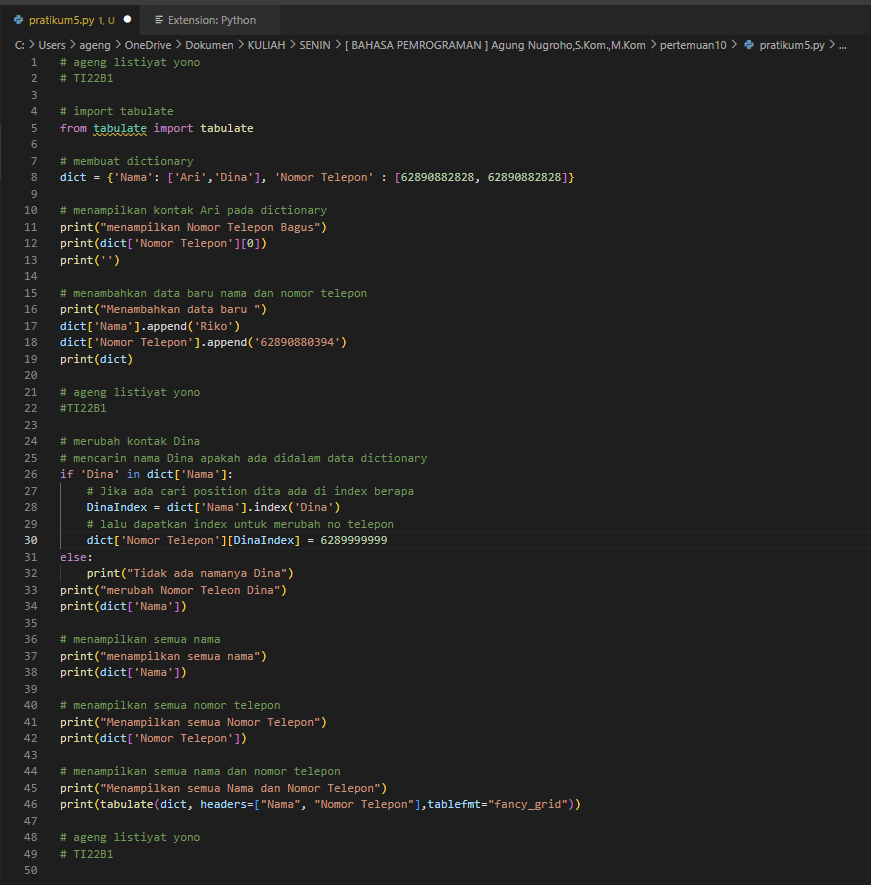Image resolution: width=871 pixels, height=885 pixels.
Task: Click line number 8 in gutter
Action: [x=34, y=177]
